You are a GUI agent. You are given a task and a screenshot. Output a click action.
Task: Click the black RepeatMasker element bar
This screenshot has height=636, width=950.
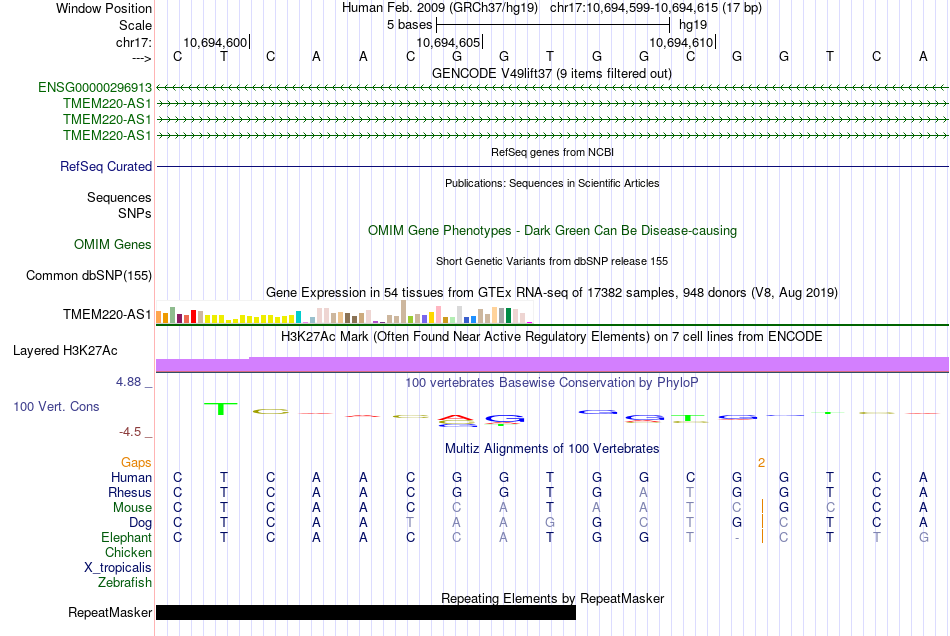pos(366,612)
